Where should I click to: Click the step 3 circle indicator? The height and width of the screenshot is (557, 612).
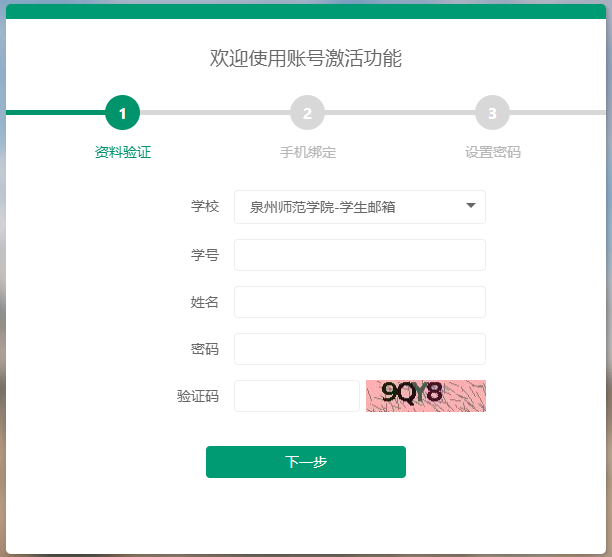492,113
